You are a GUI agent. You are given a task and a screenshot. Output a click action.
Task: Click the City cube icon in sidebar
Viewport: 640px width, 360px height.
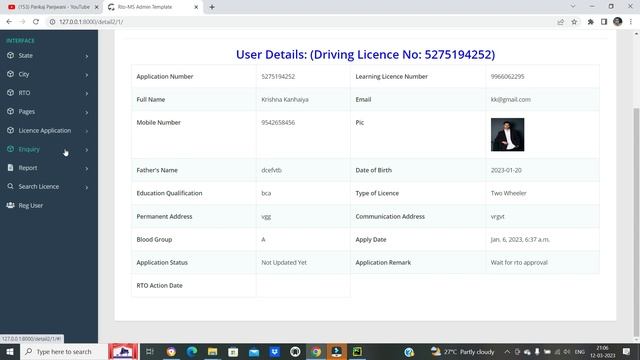point(11,74)
